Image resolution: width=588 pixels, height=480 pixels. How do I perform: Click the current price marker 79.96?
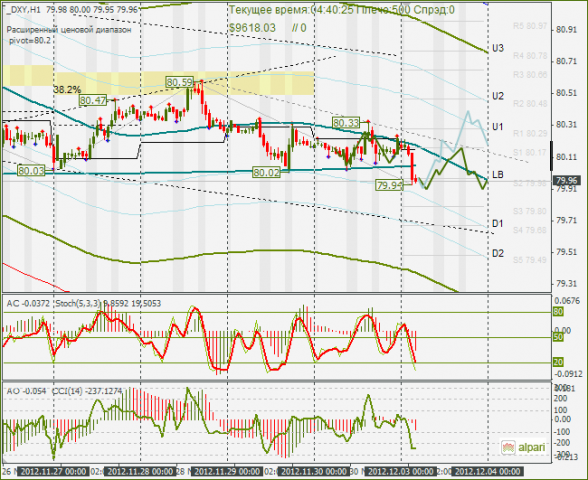[567, 181]
